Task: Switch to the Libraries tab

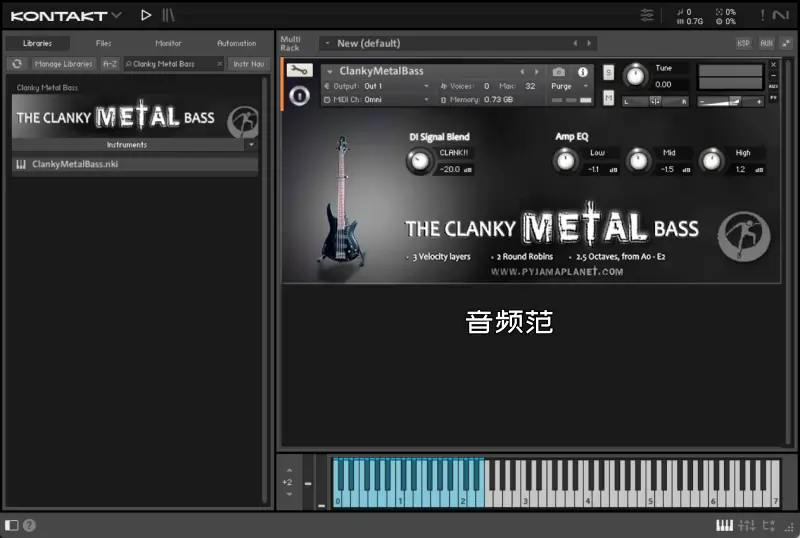Action: coord(37,43)
